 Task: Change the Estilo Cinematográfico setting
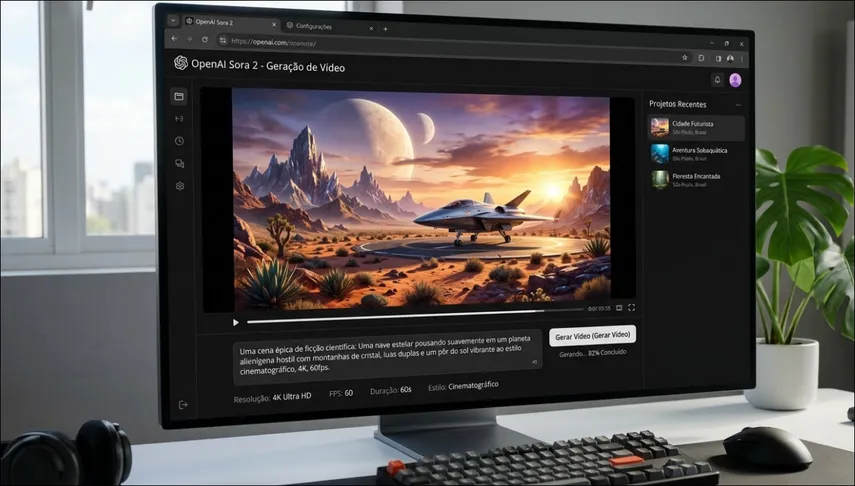(463, 386)
